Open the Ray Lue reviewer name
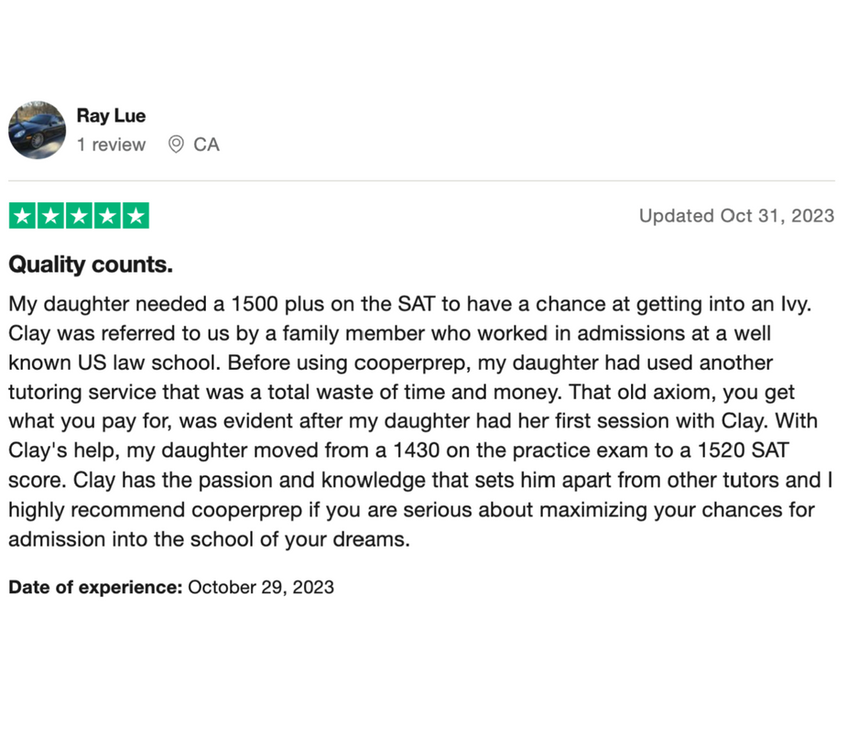847x736 pixels. click(x=111, y=116)
